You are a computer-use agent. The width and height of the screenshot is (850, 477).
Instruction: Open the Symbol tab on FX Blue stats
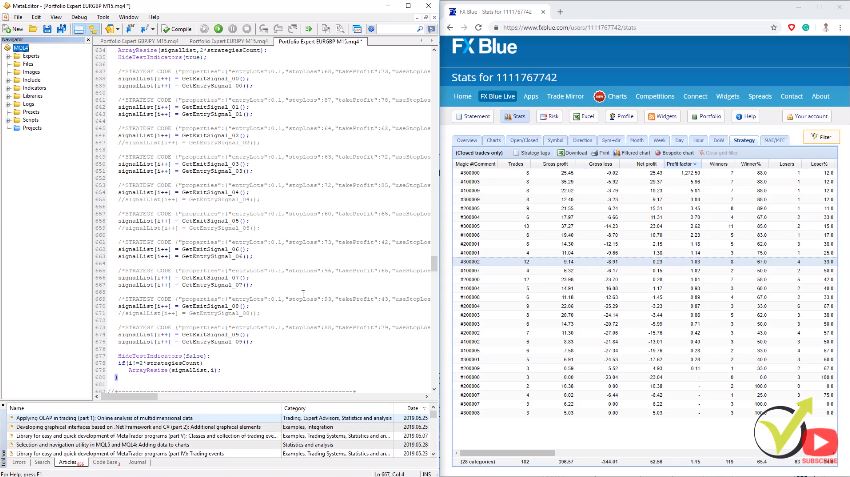pos(555,140)
